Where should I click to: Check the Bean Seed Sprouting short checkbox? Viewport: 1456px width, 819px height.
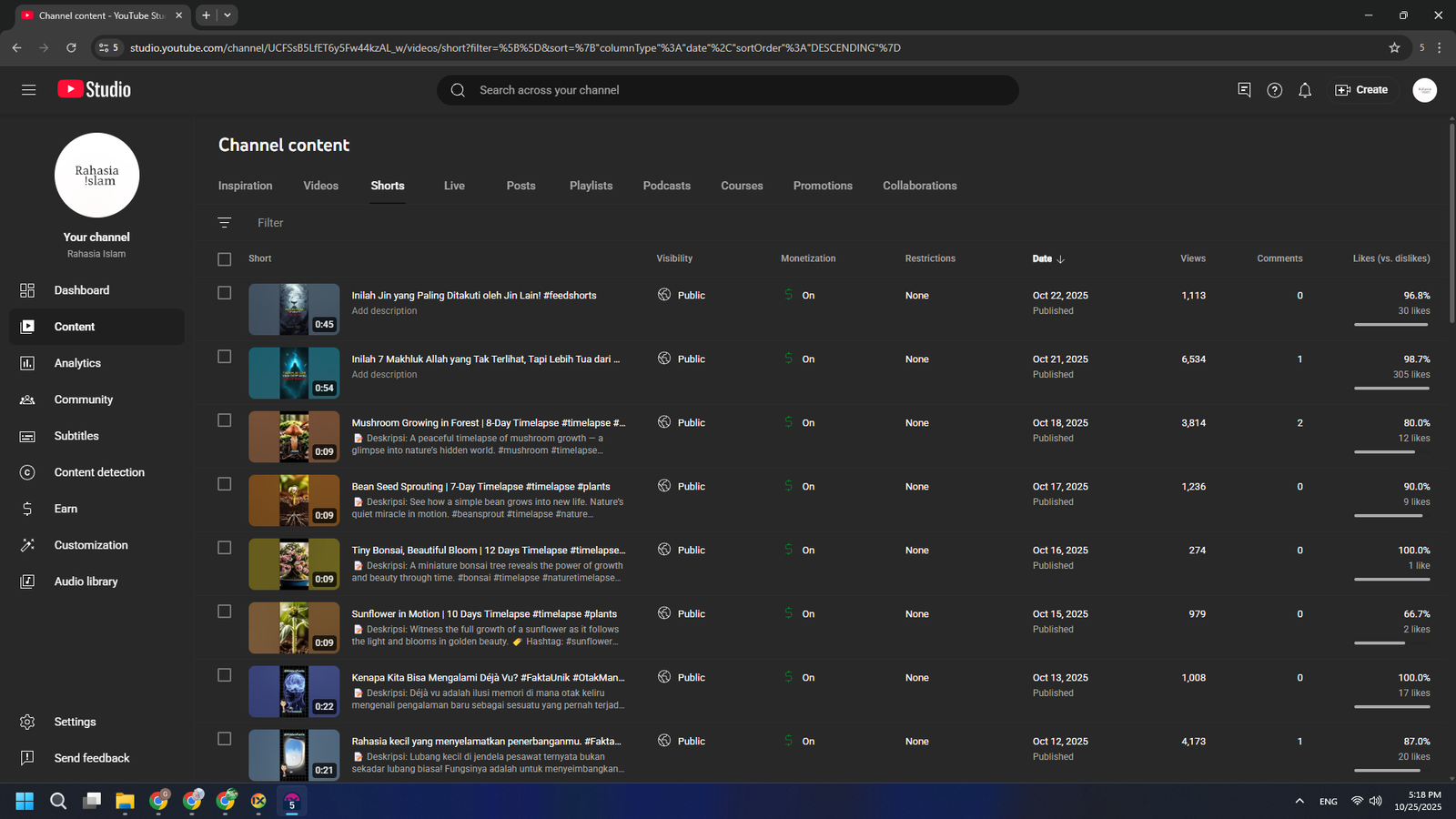pos(225,484)
